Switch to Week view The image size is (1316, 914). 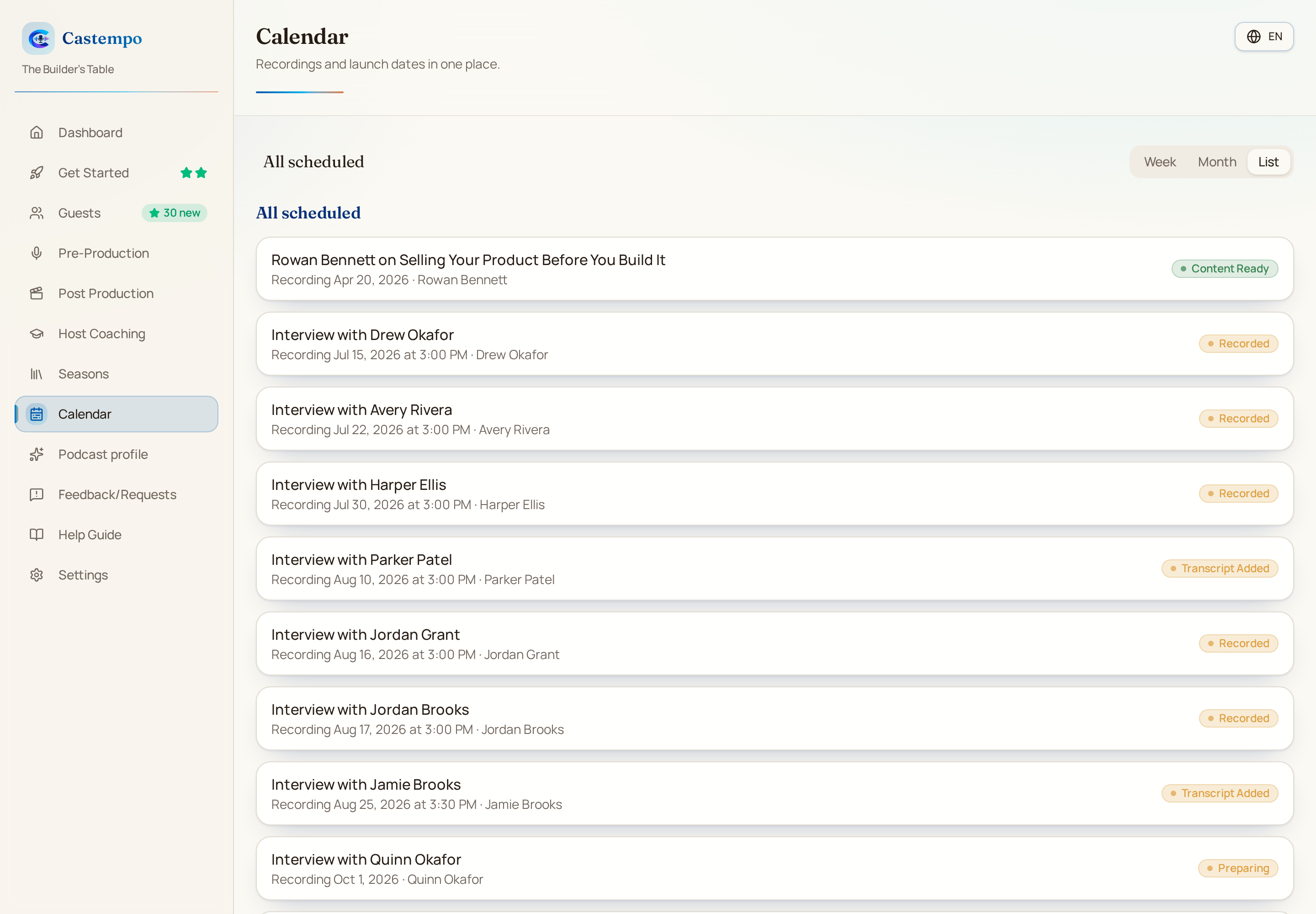pos(1160,162)
